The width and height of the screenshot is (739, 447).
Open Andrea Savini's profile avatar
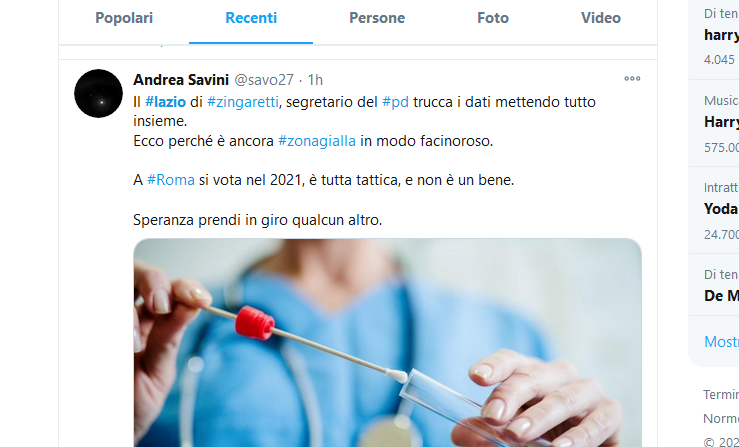click(x=99, y=93)
